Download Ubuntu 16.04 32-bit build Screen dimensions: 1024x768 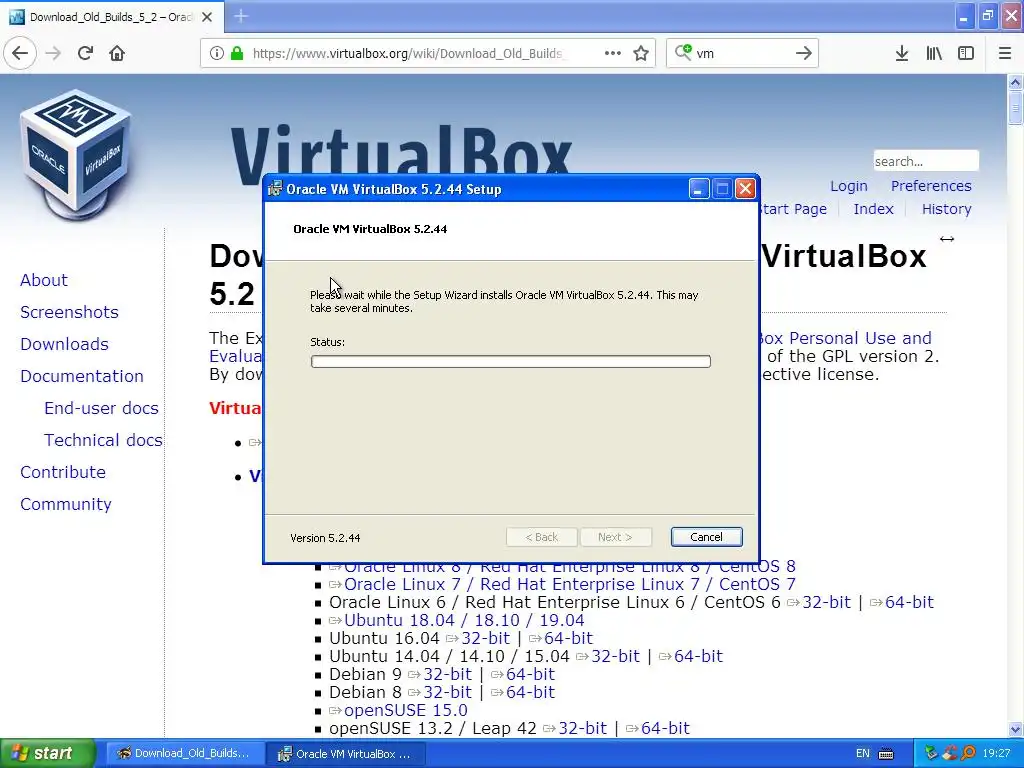(485, 638)
